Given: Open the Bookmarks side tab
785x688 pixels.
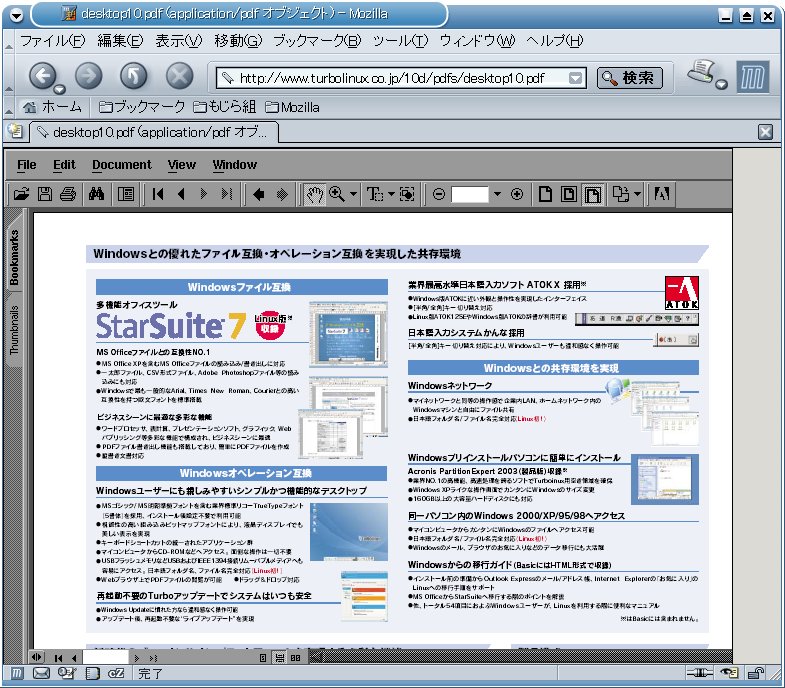Looking at the screenshot, I should pyautogui.click(x=14, y=257).
